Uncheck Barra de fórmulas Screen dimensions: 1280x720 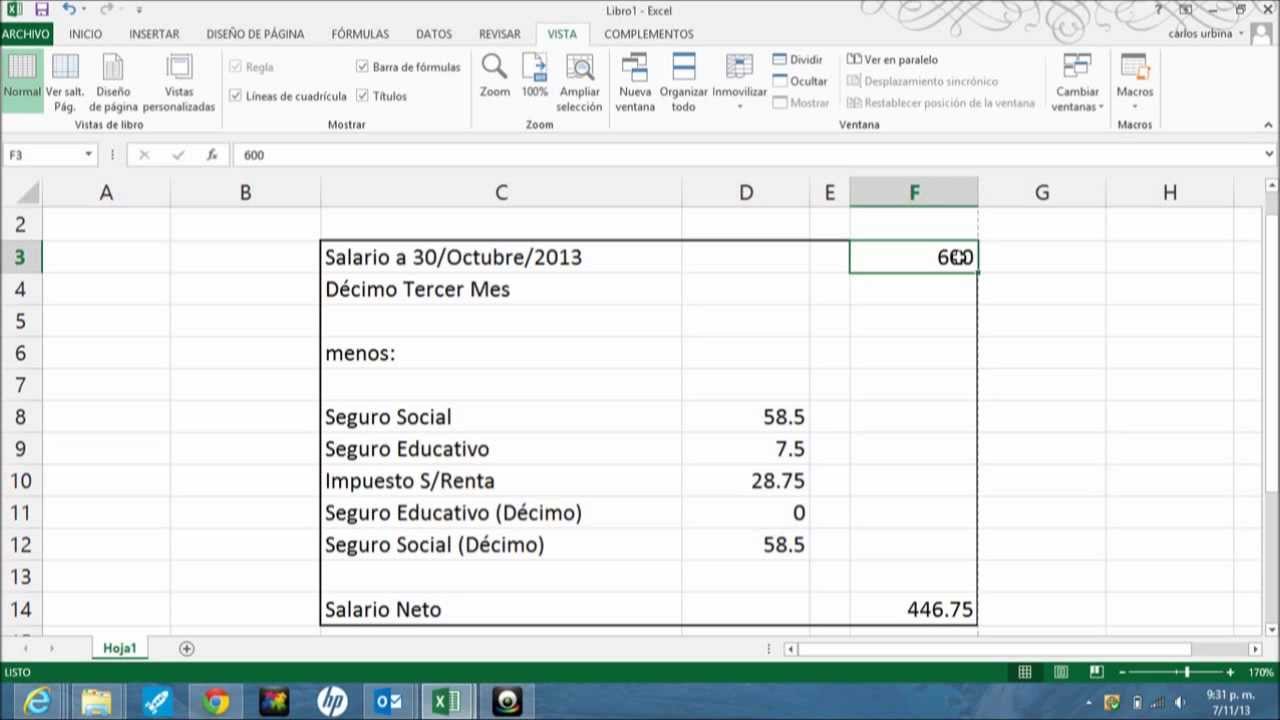point(362,66)
